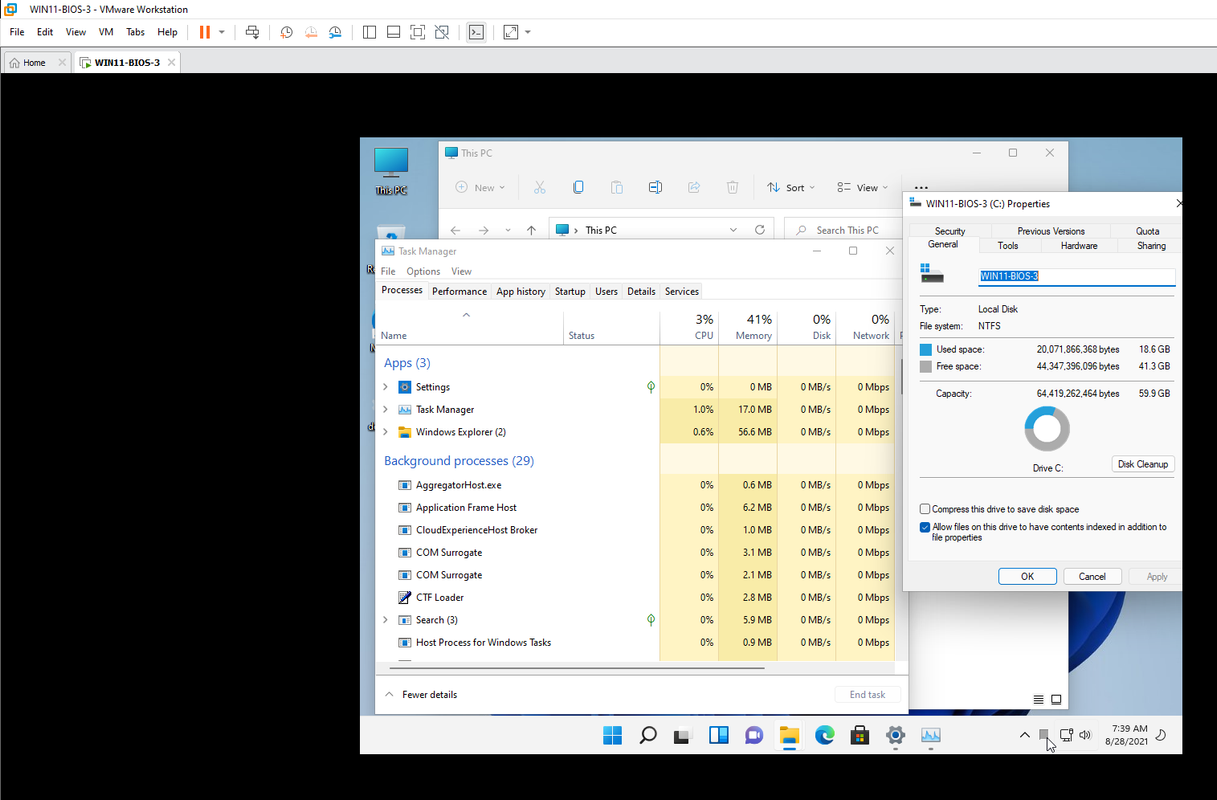Click the drive label input field
Screen dimensions: 1217x800
pyautogui.click(x=1076, y=275)
